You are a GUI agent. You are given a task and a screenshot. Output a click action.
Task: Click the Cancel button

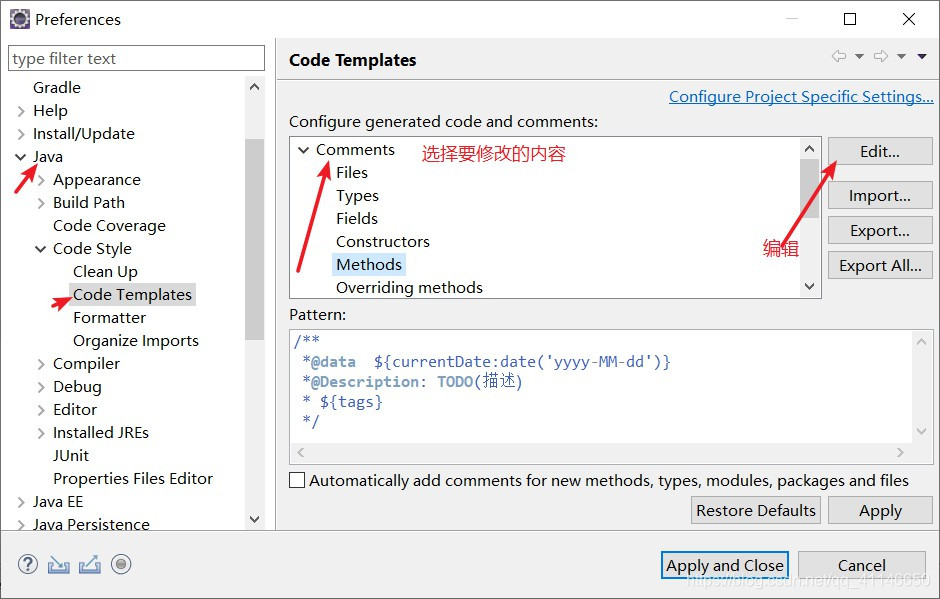tap(861, 565)
